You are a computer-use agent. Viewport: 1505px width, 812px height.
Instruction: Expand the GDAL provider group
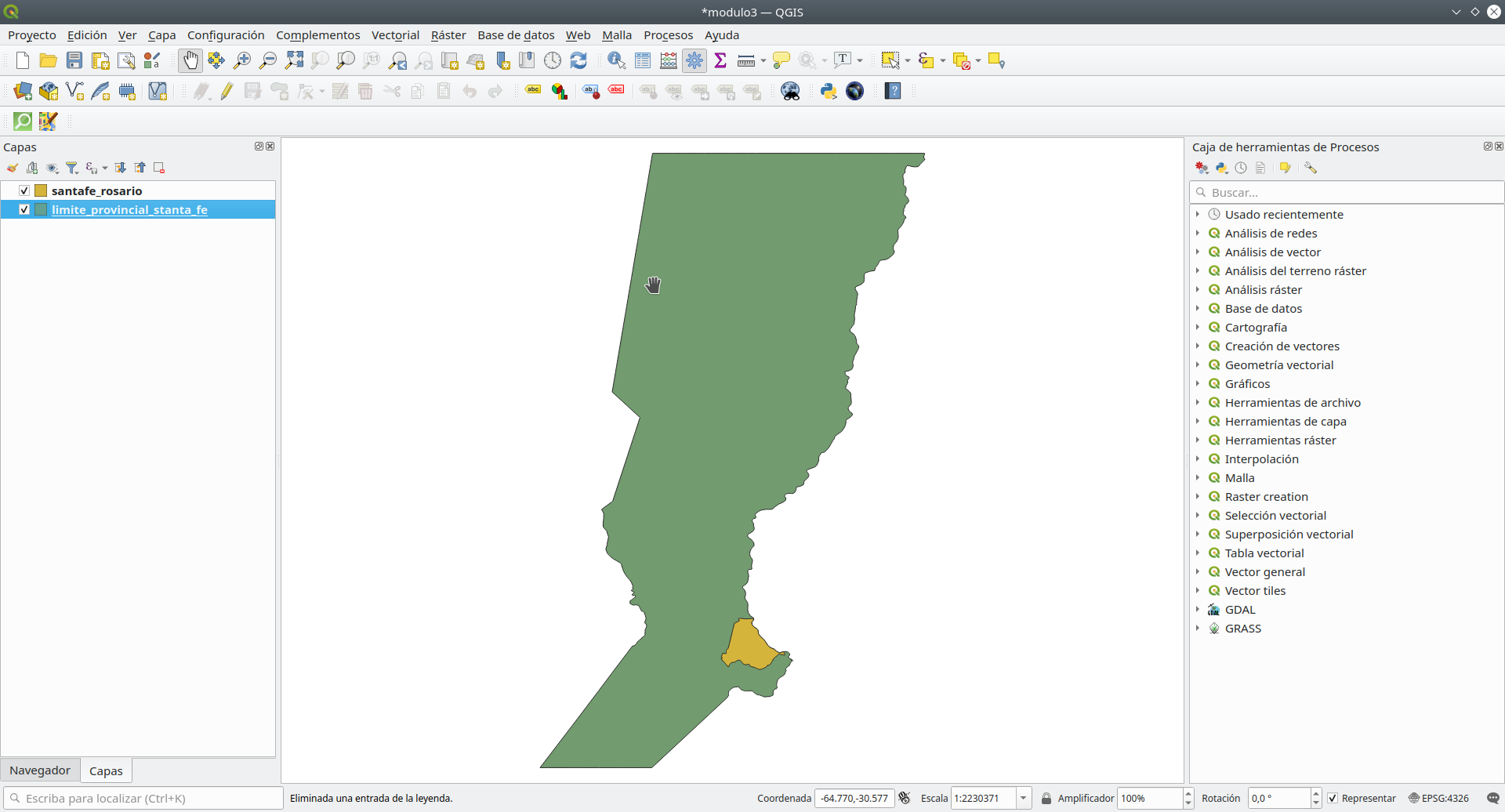pos(1198,609)
